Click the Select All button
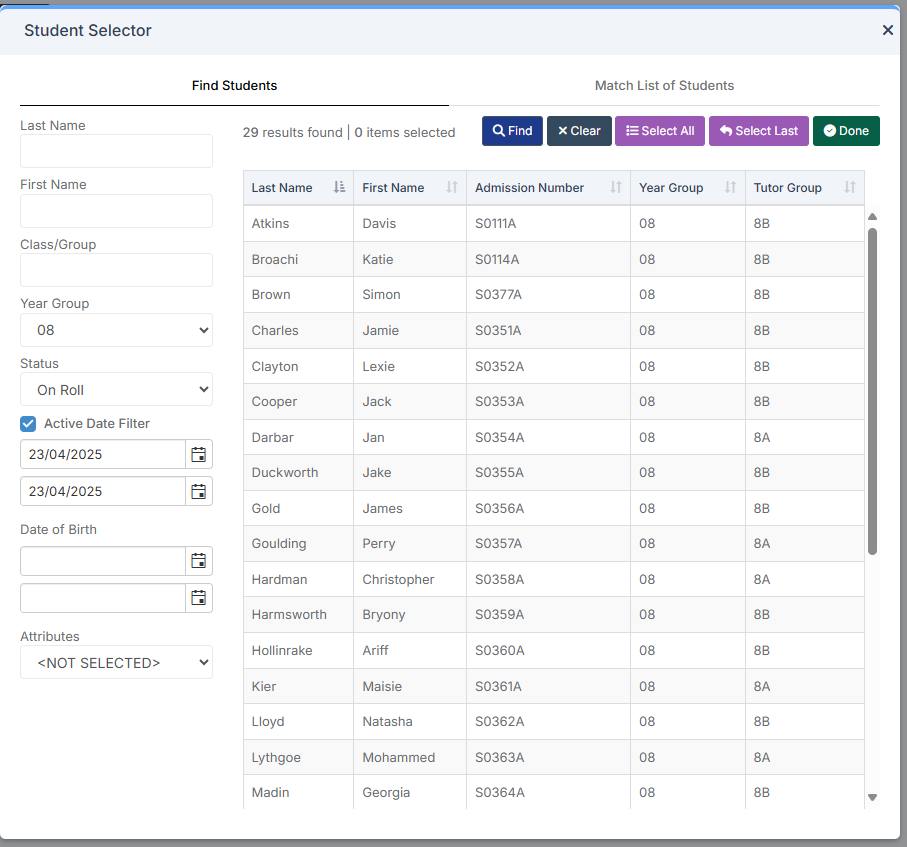This screenshot has height=847, width=907. pyautogui.click(x=660, y=131)
